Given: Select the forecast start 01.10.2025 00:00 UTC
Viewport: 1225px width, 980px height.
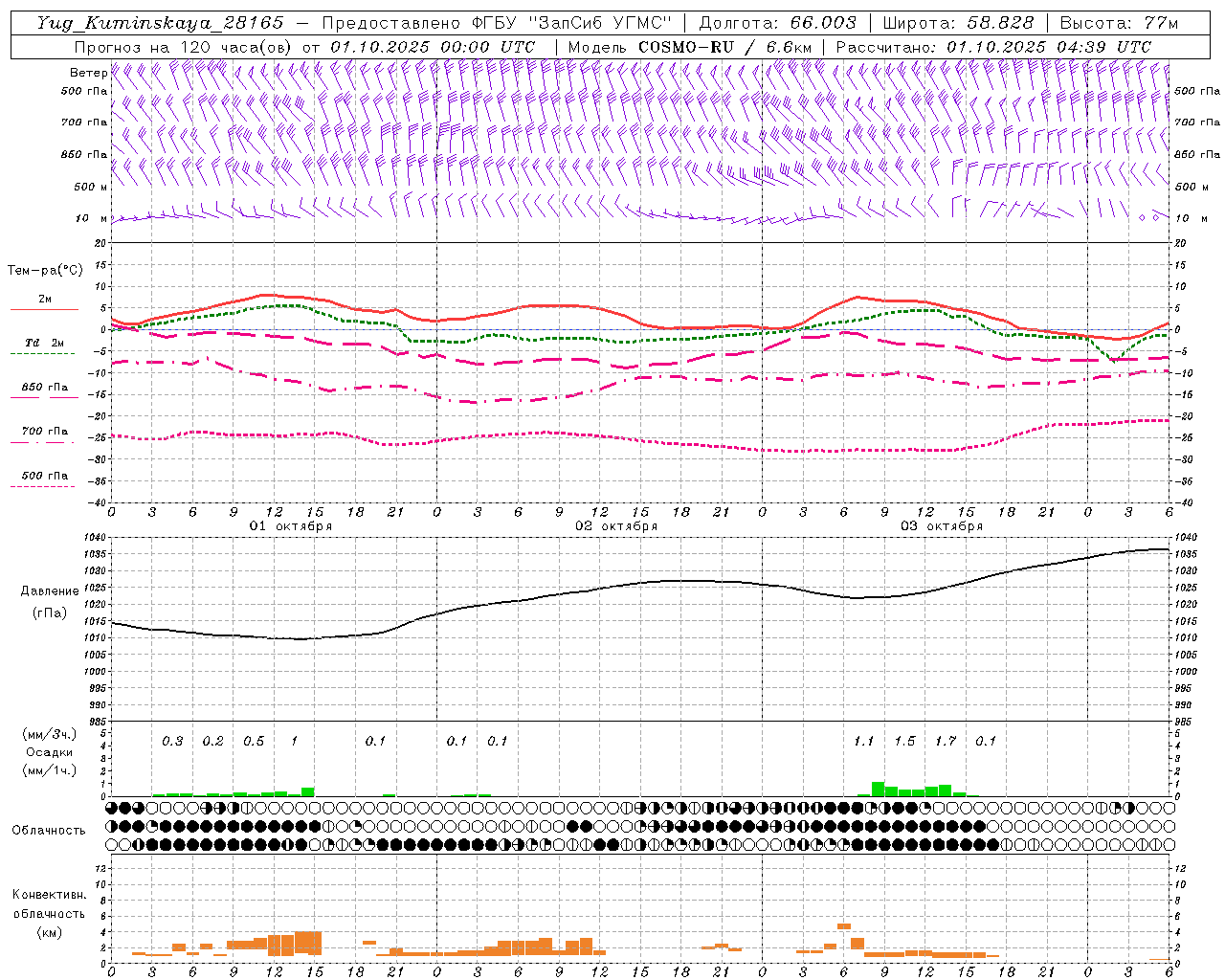Looking at the screenshot, I should pos(432,47).
